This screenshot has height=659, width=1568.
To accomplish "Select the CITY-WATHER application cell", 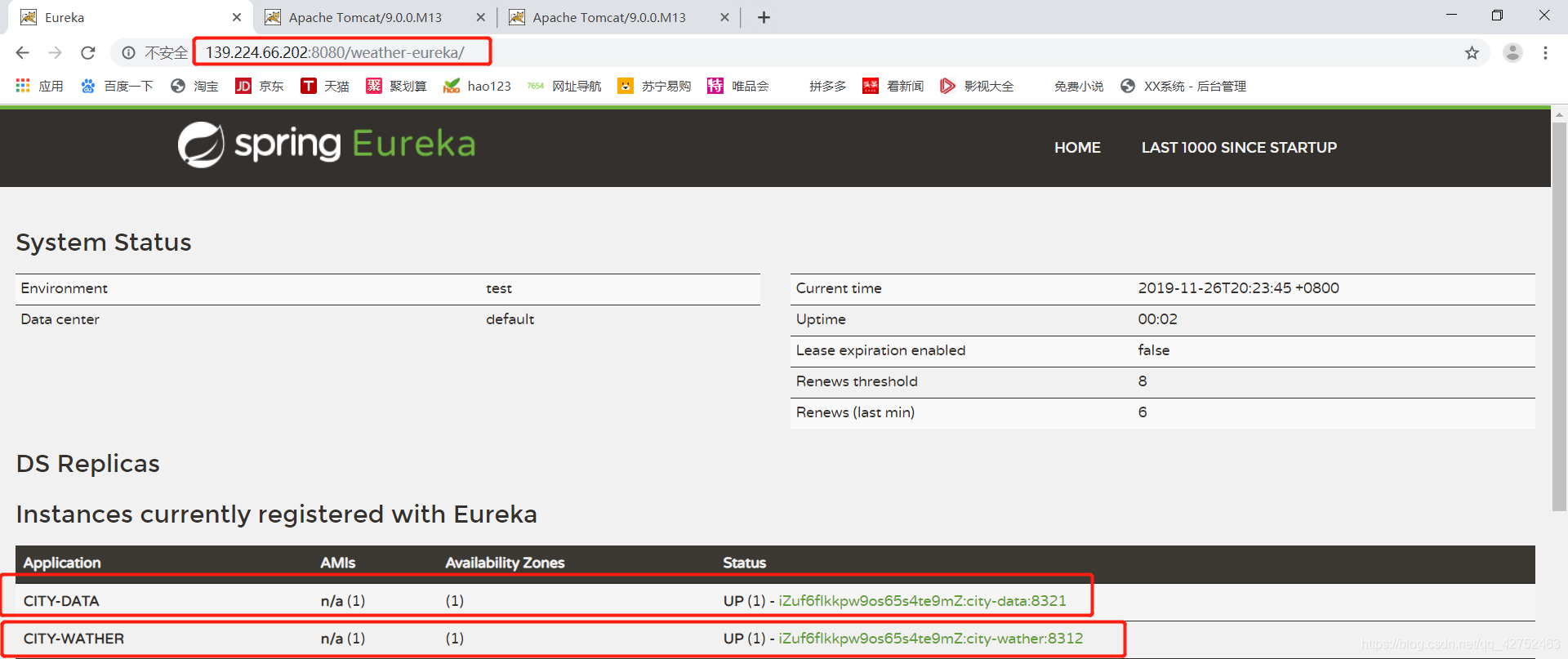I will tap(73, 639).
